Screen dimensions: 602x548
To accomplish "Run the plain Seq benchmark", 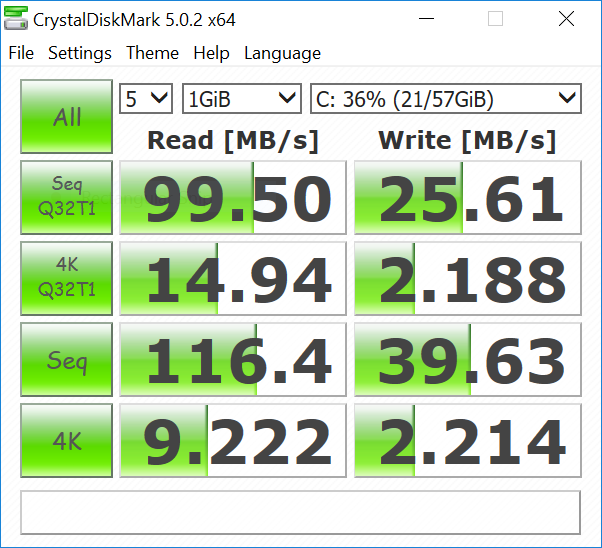I will 67,359.
